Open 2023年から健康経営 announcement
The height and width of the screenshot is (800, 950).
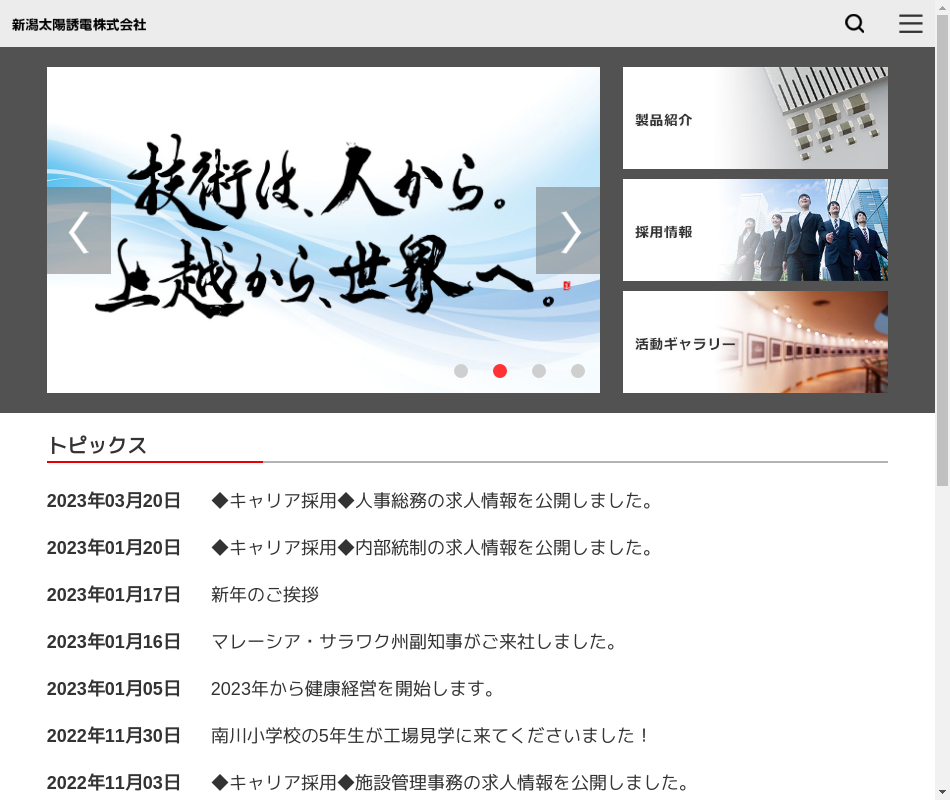coord(353,689)
